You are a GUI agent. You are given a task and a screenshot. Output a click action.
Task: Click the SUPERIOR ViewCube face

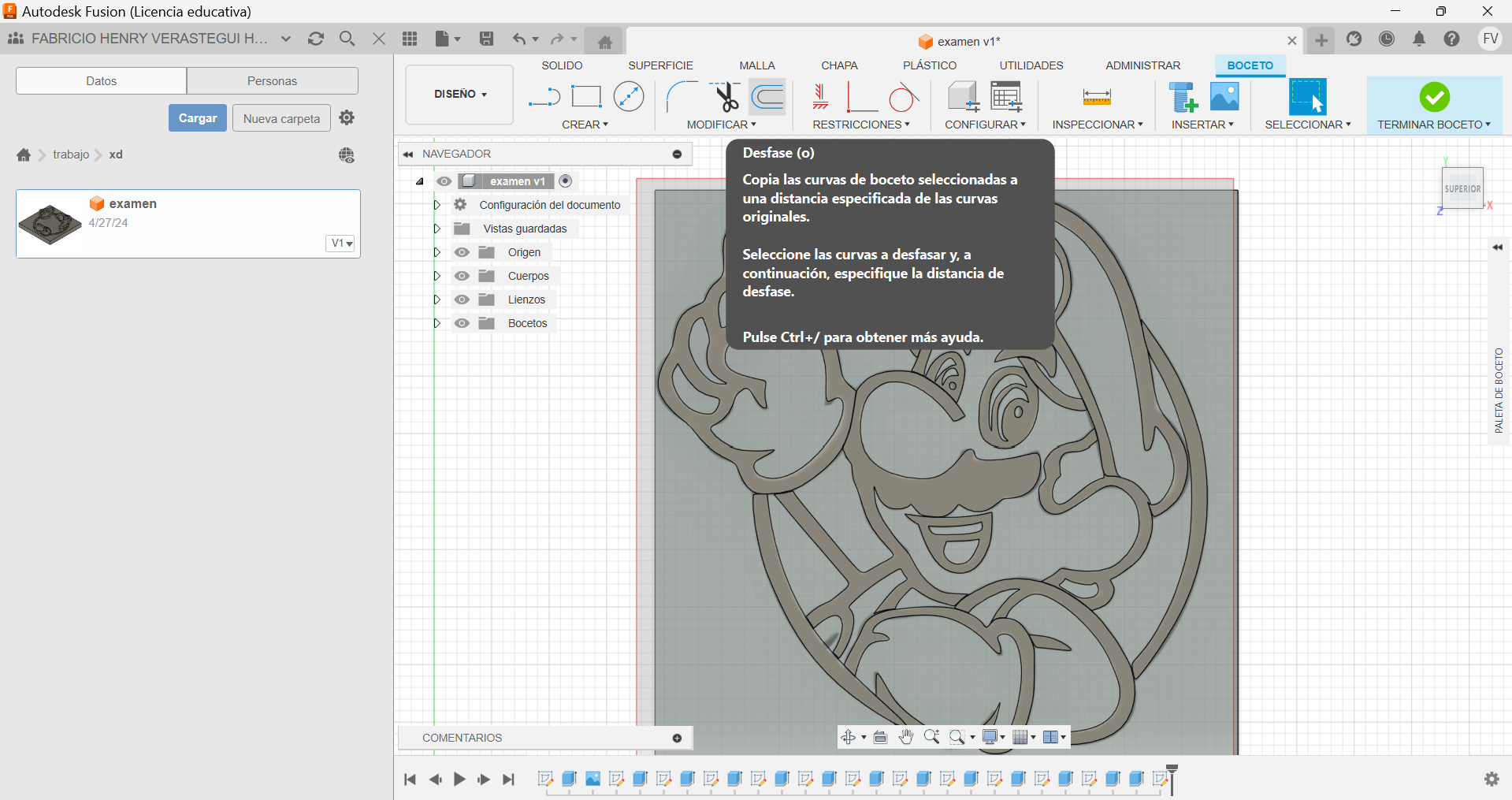point(1462,188)
